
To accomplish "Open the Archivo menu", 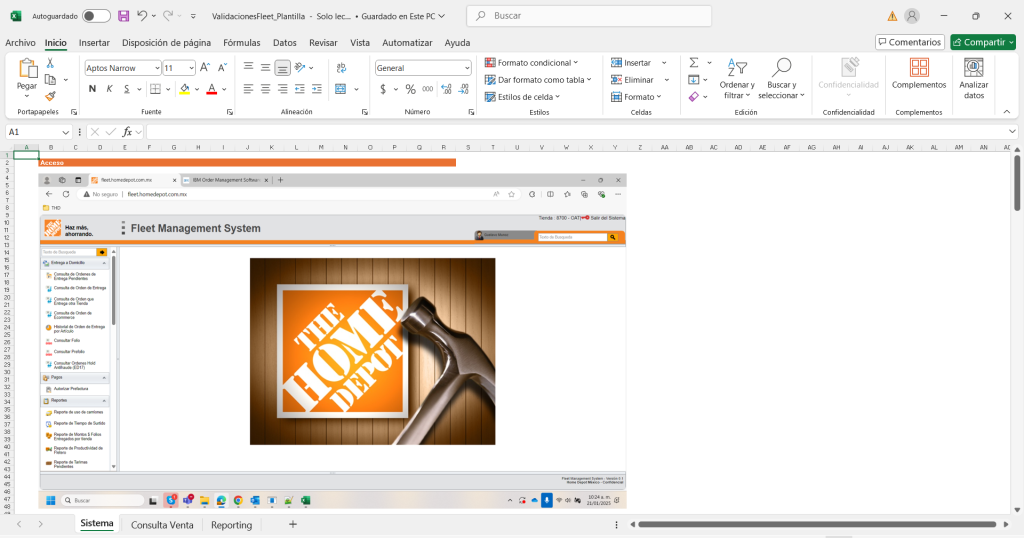I will [20, 42].
